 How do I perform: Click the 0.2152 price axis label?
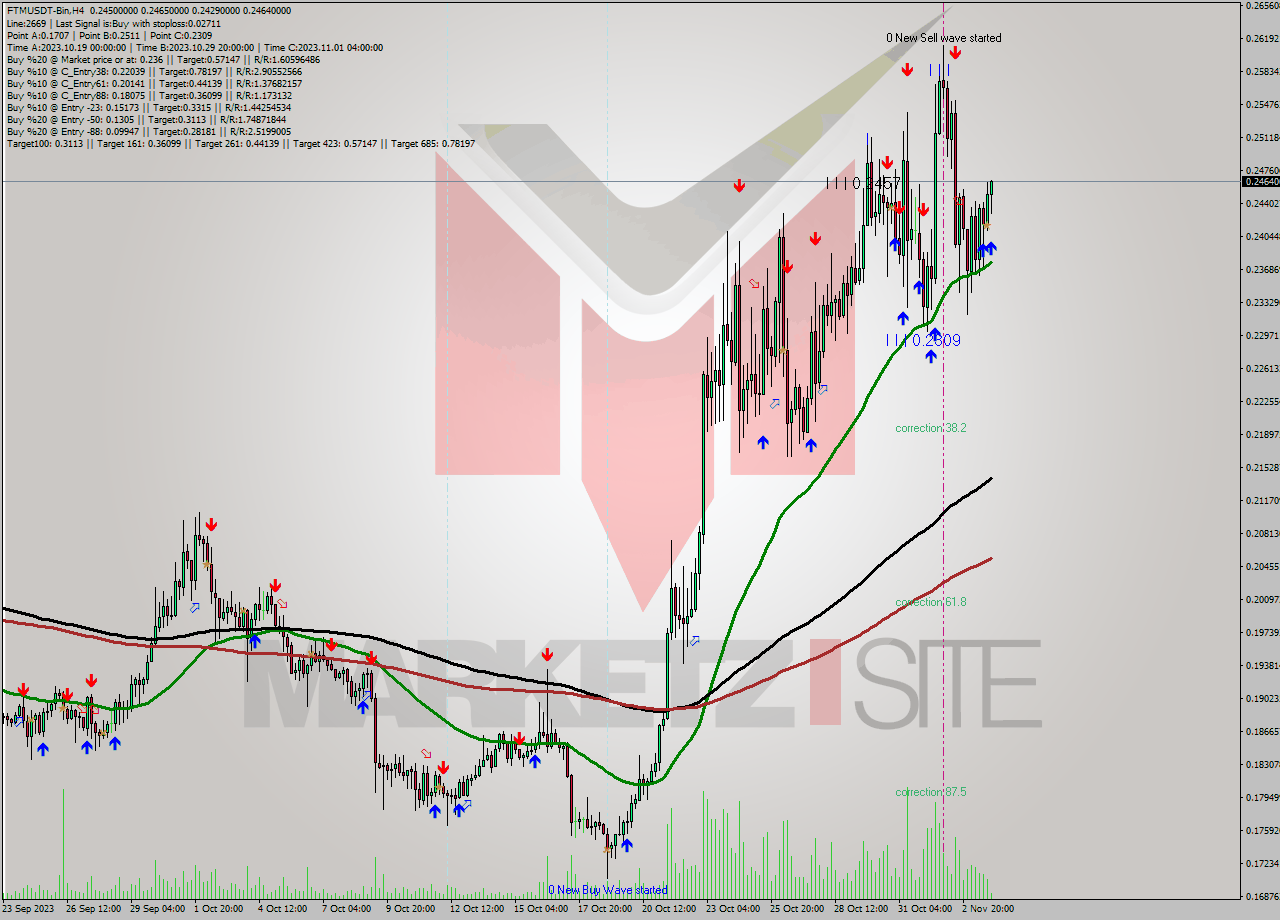(1262, 468)
